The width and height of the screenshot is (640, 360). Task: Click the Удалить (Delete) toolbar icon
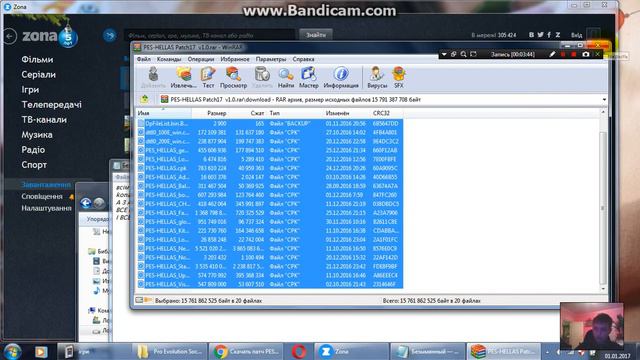point(262,78)
